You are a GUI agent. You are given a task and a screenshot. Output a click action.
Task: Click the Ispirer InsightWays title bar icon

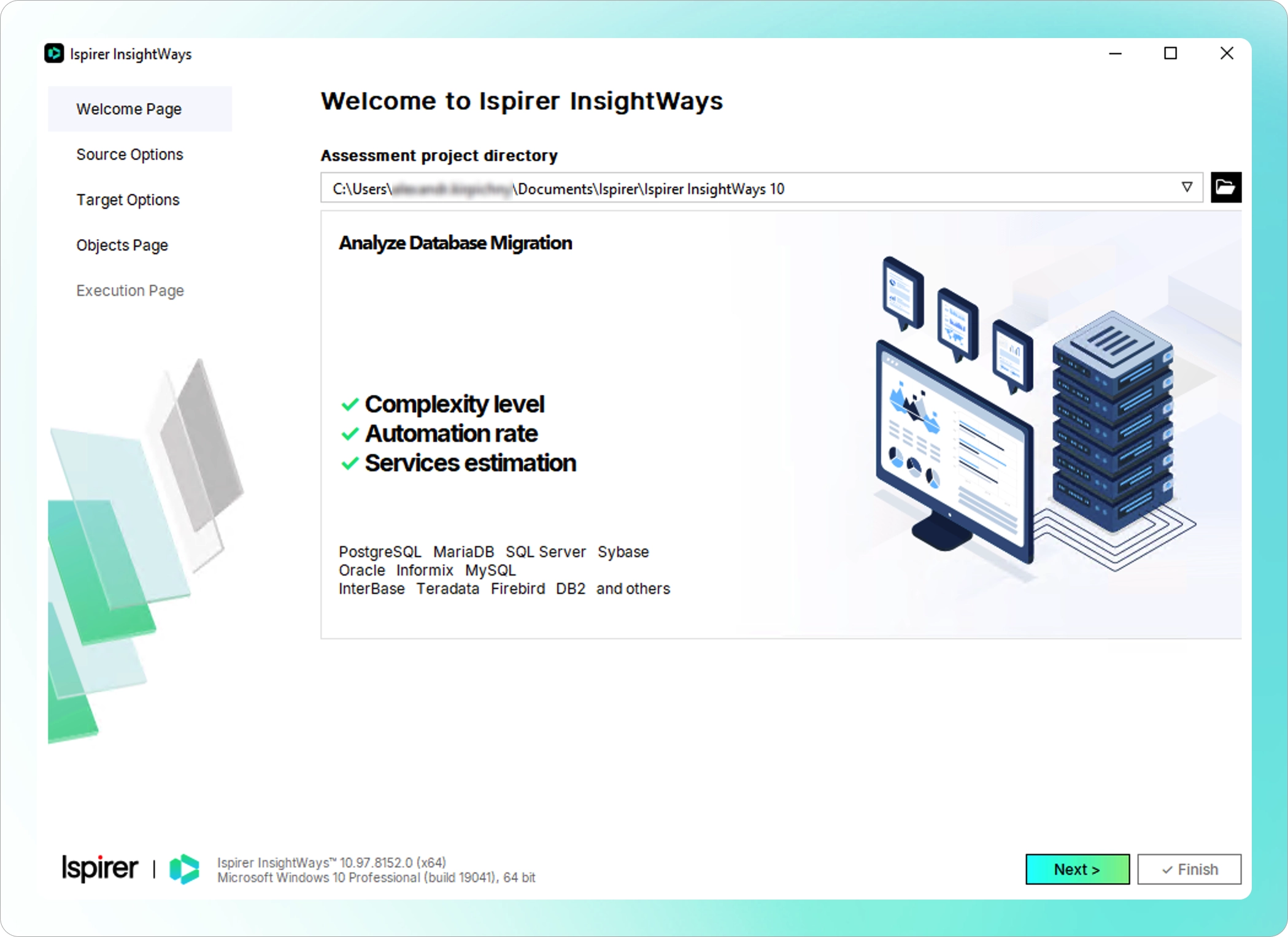coord(54,53)
